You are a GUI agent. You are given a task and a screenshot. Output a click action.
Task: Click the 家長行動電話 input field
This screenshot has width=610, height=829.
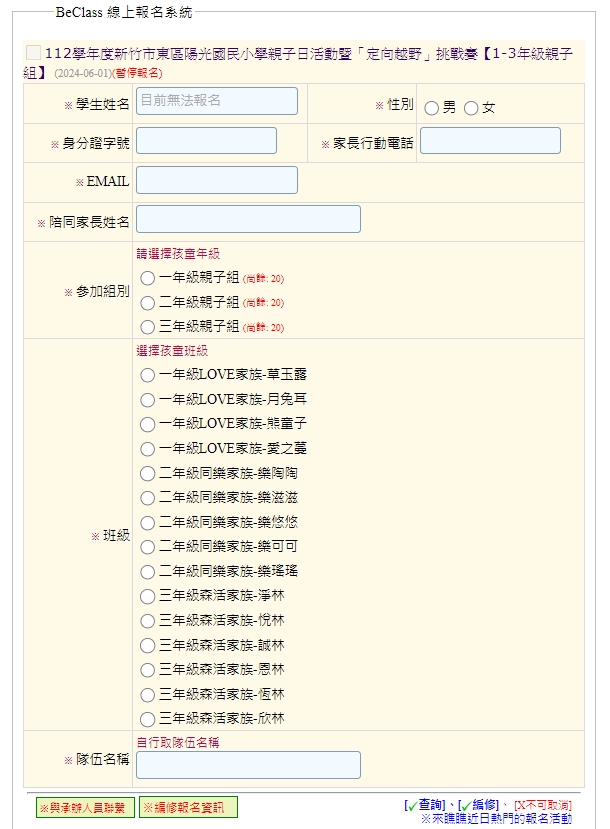(x=490, y=141)
